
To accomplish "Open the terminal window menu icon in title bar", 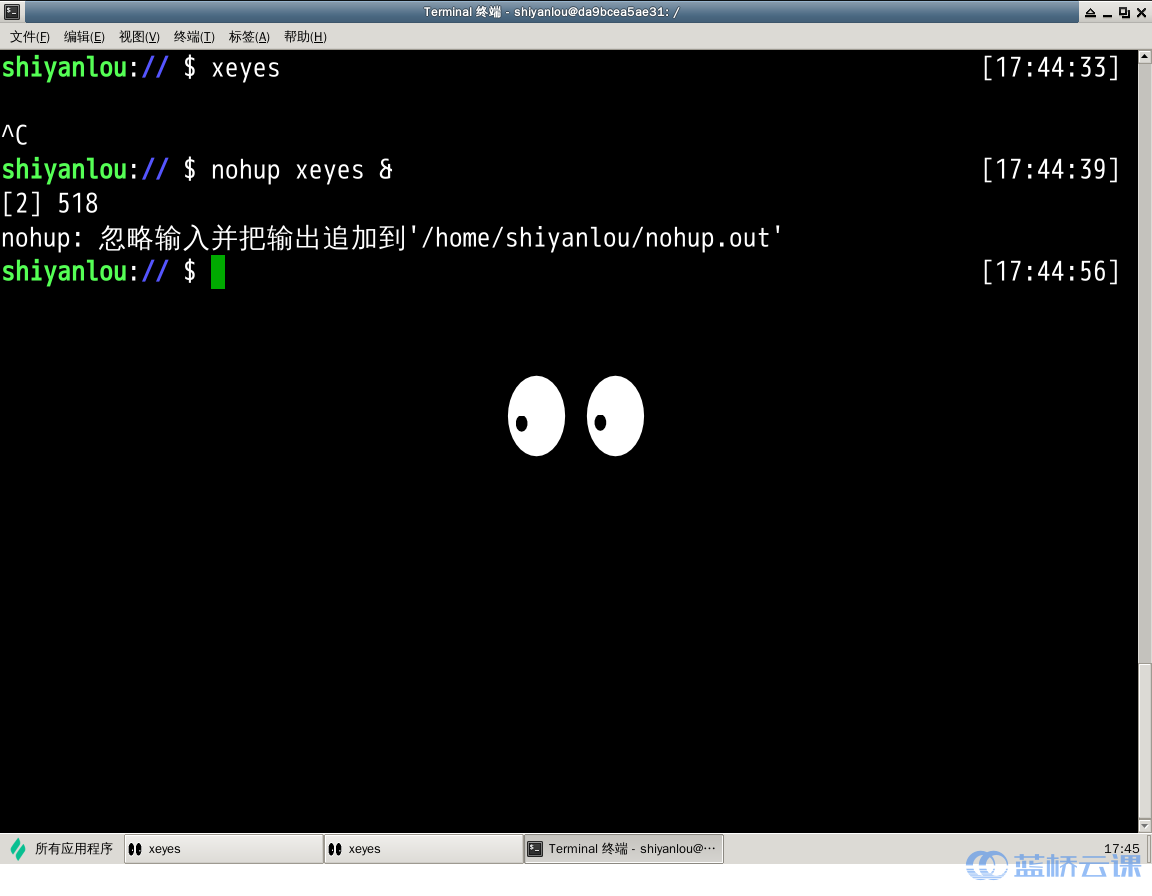I will pyautogui.click(x=11, y=12).
